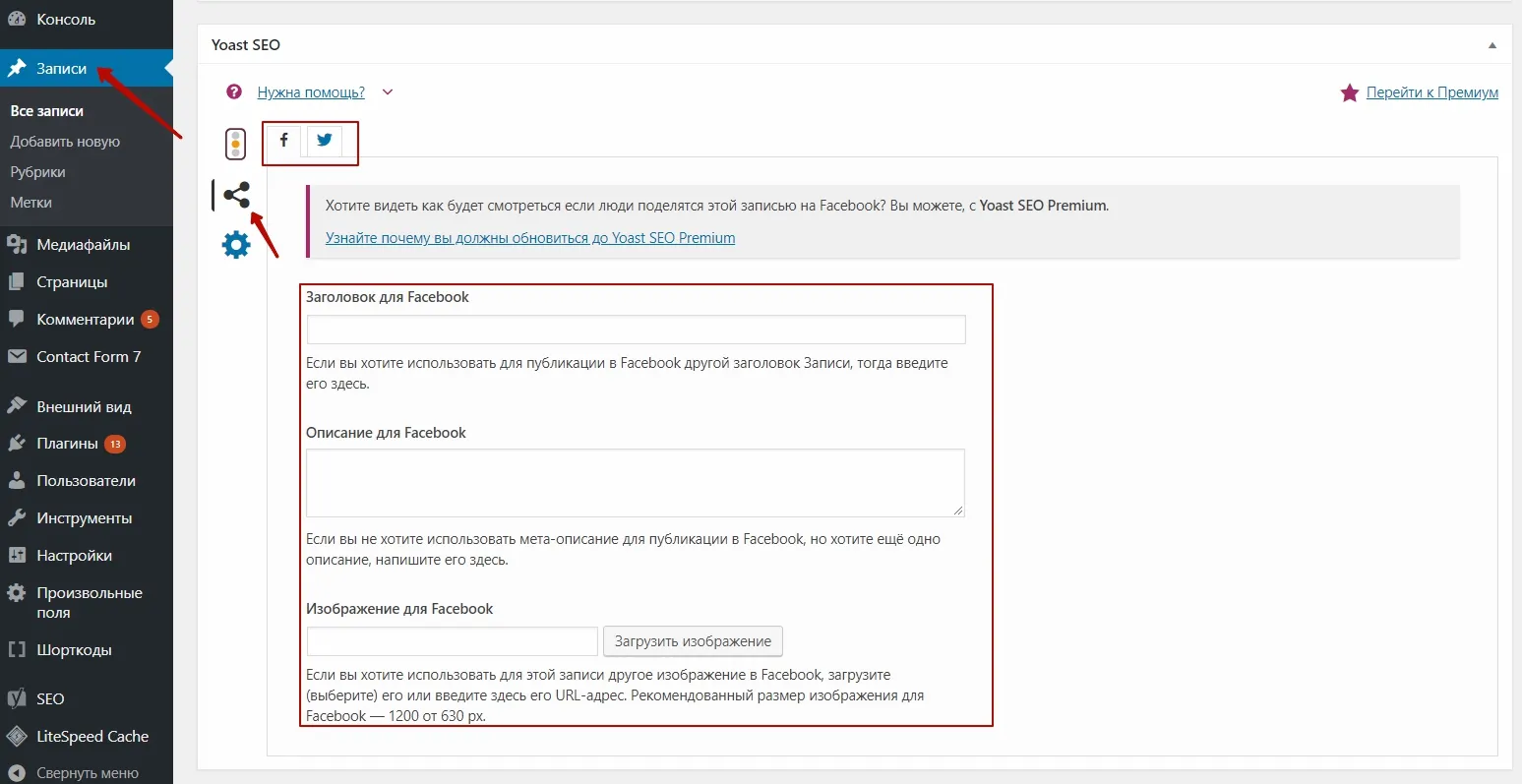Switch to the Facebook social tab

click(x=283, y=140)
